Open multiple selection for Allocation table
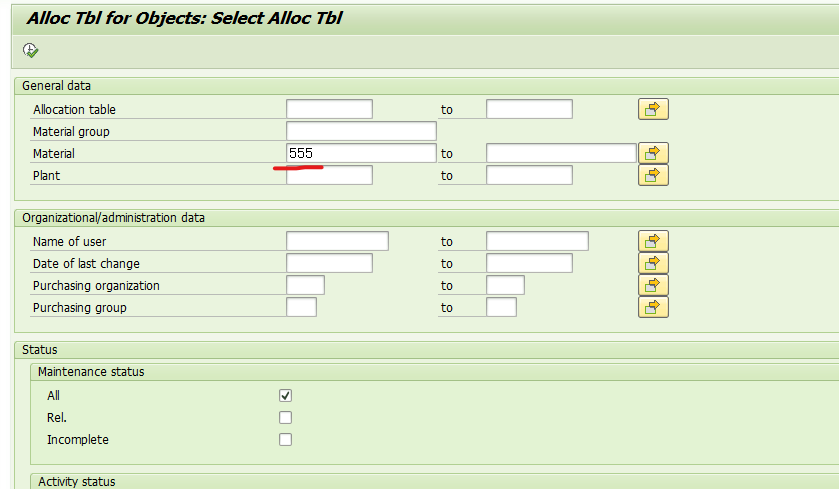Viewport: 839px width, 489px height. pos(653,109)
